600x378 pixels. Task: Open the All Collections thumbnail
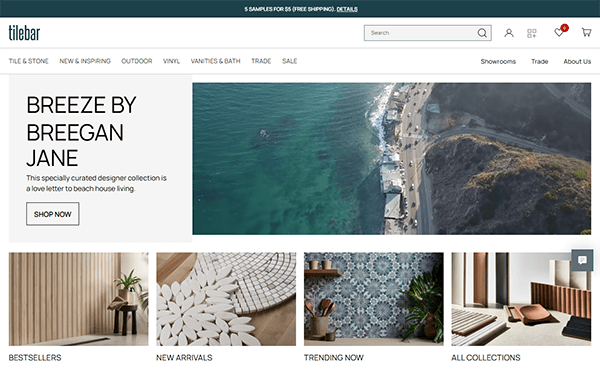point(521,299)
